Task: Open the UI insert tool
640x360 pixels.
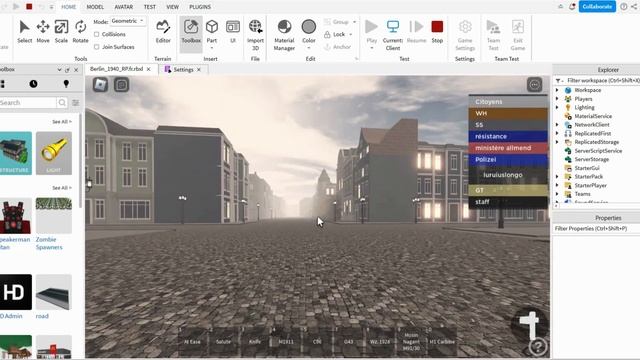Action: (233, 31)
